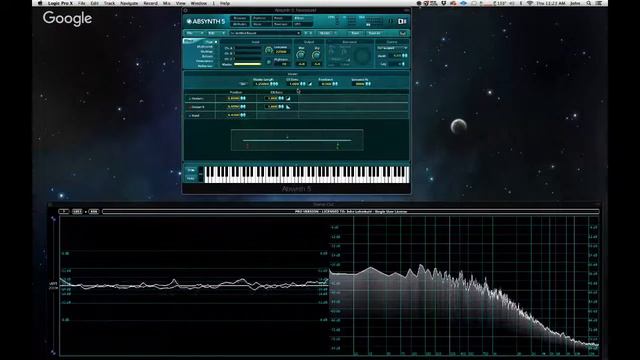The width and height of the screenshot is (640, 360).
Task: Toggle the Output L row switch
Action: pyautogui.click(x=190, y=99)
